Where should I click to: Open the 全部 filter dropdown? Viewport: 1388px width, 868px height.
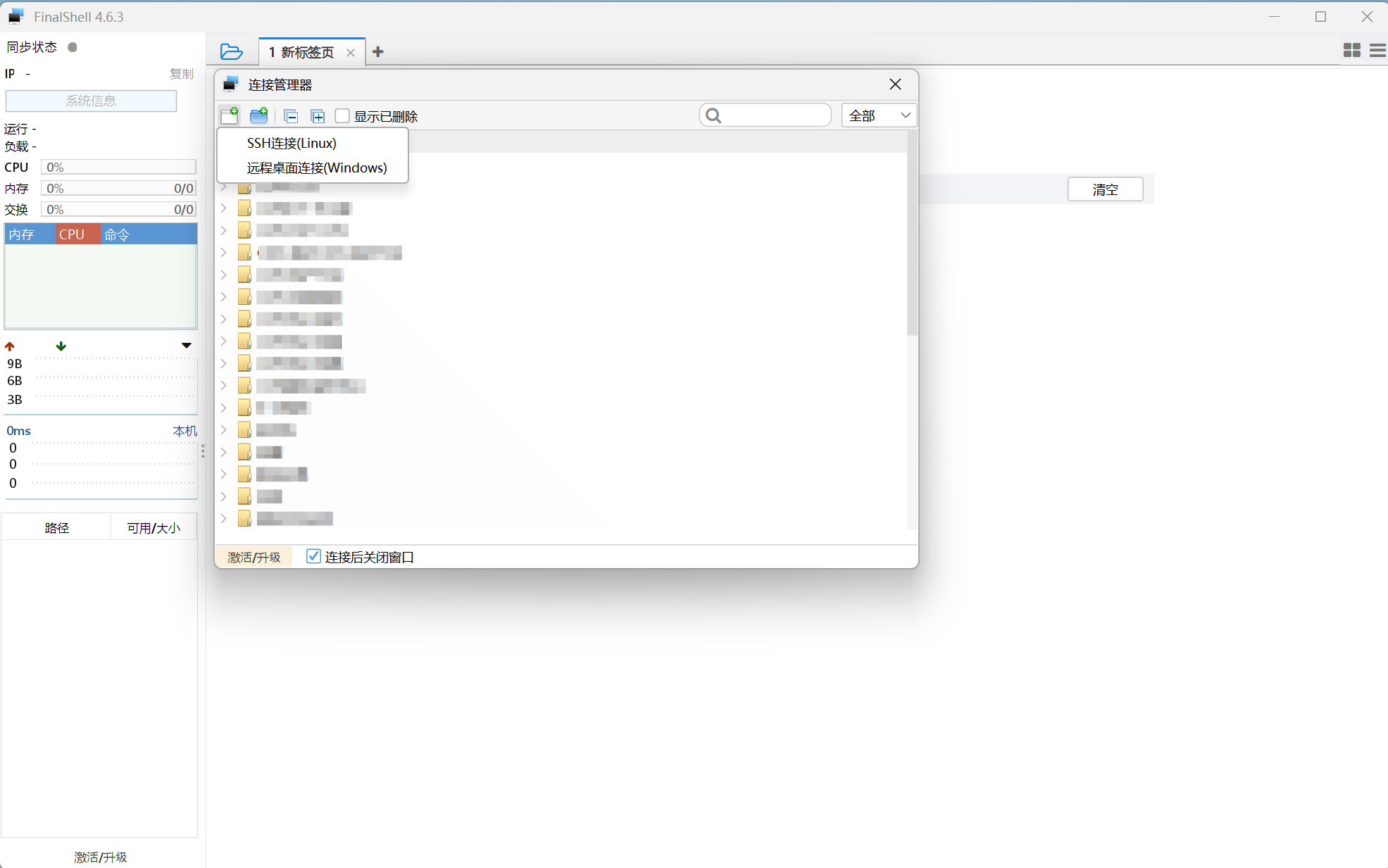(x=879, y=115)
